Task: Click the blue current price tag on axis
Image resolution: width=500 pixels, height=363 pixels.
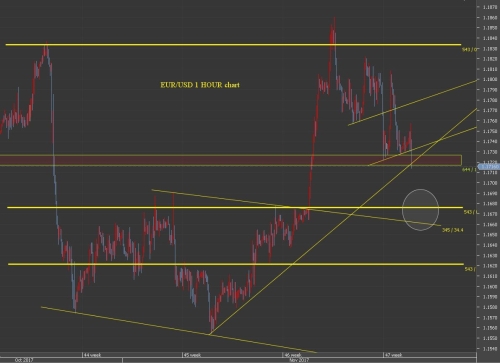Action: pos(489,167)
